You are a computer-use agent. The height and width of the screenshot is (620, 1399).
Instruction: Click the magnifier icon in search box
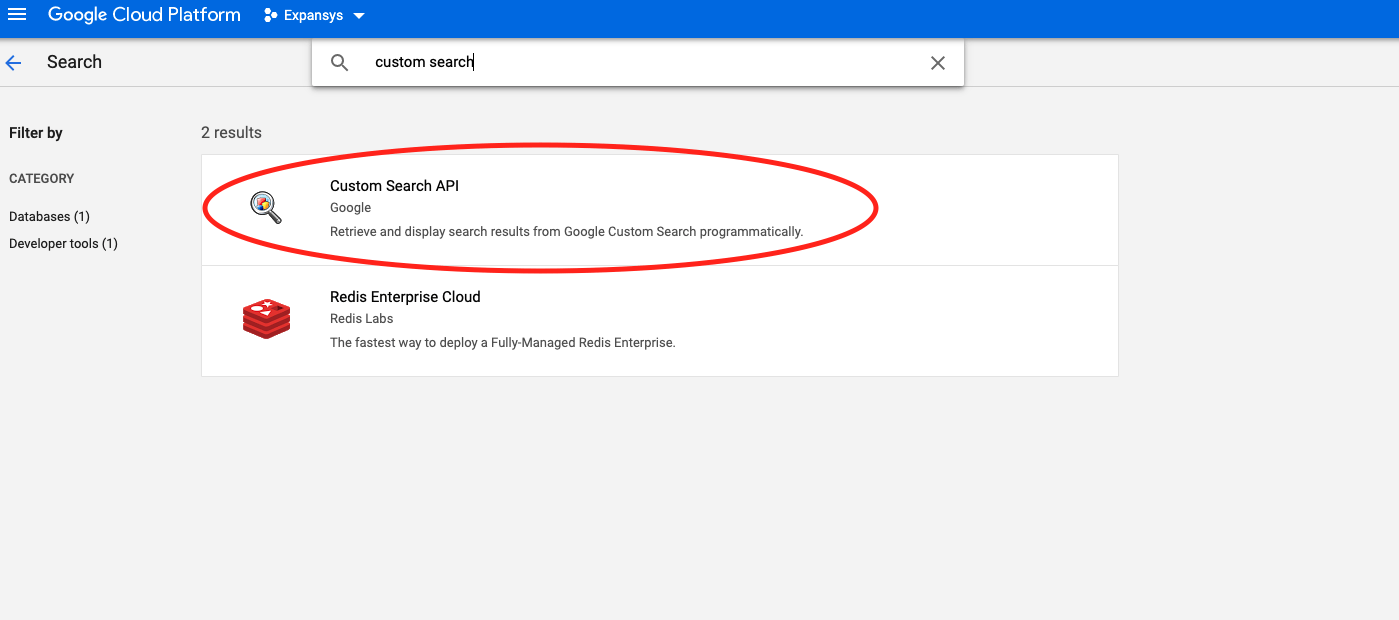(x=340, y=63)
